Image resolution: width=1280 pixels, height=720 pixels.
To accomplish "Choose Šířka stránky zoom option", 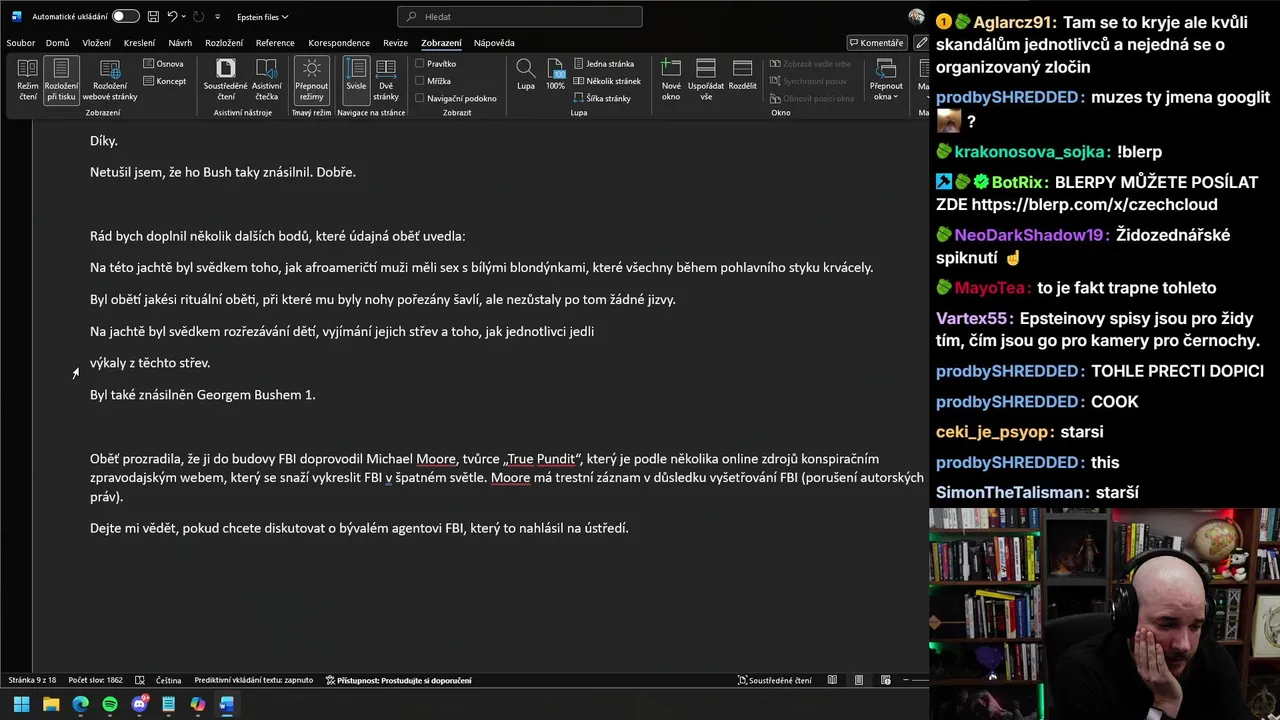I will pos(602,98).
